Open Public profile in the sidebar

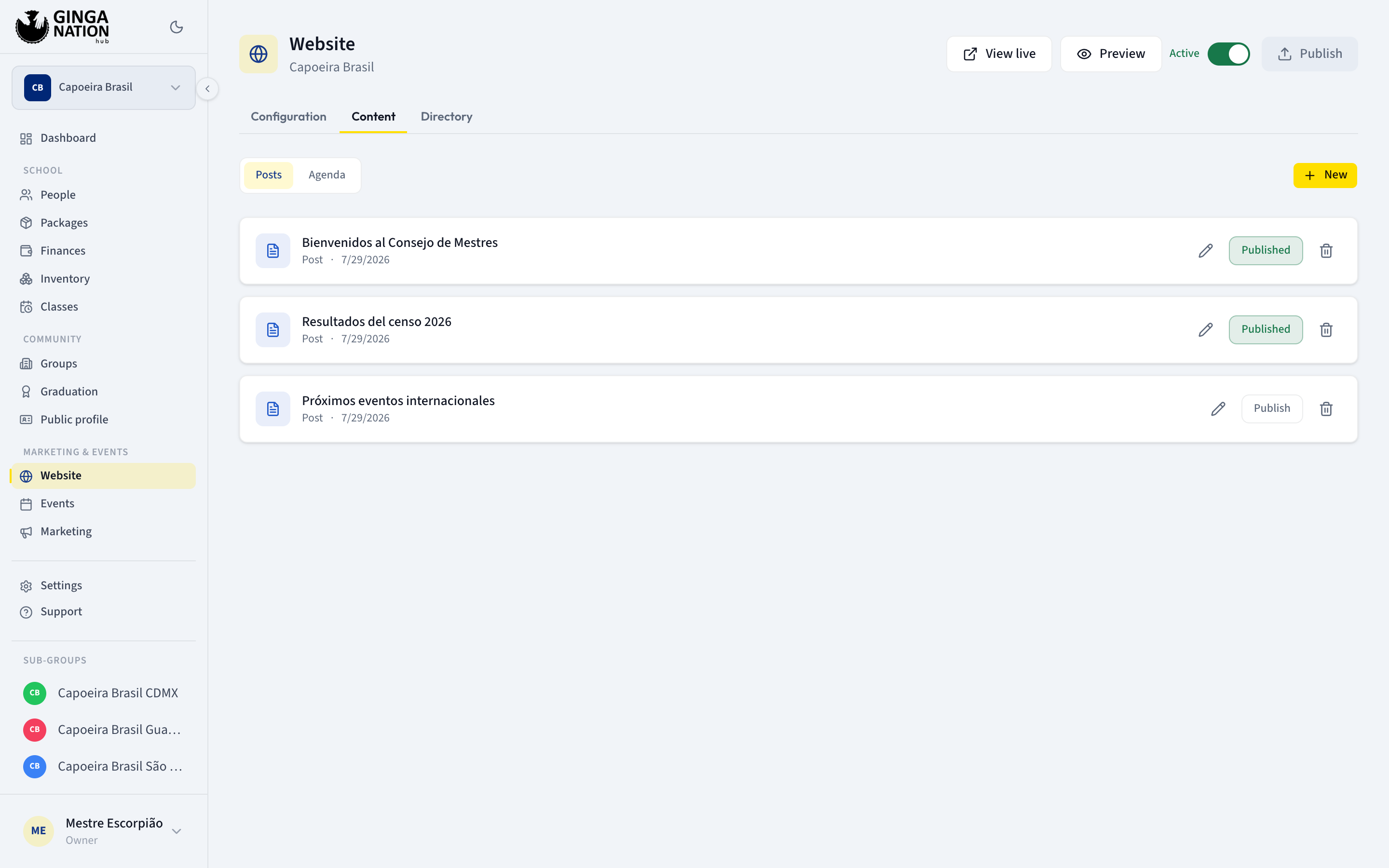[x=103, y=420]
